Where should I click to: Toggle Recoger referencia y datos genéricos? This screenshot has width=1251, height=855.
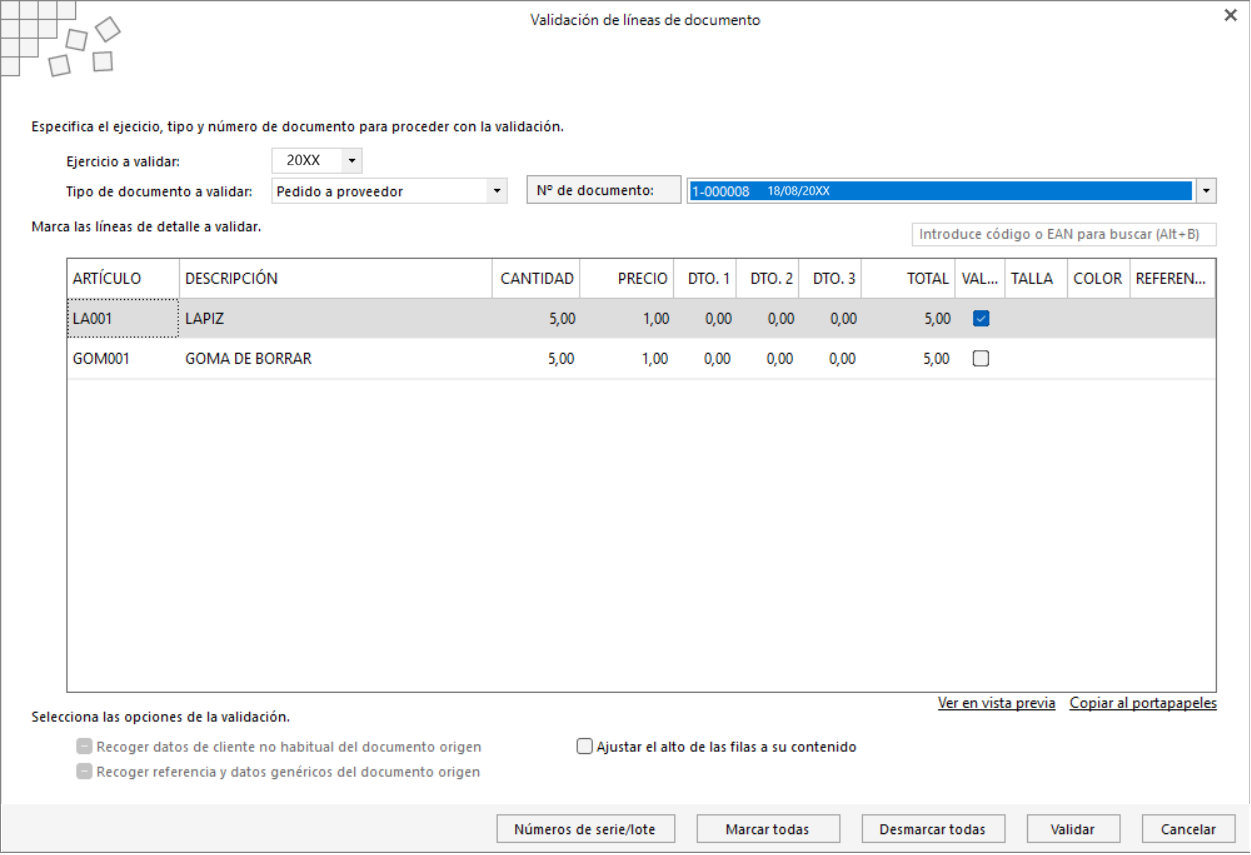point(85,772)
